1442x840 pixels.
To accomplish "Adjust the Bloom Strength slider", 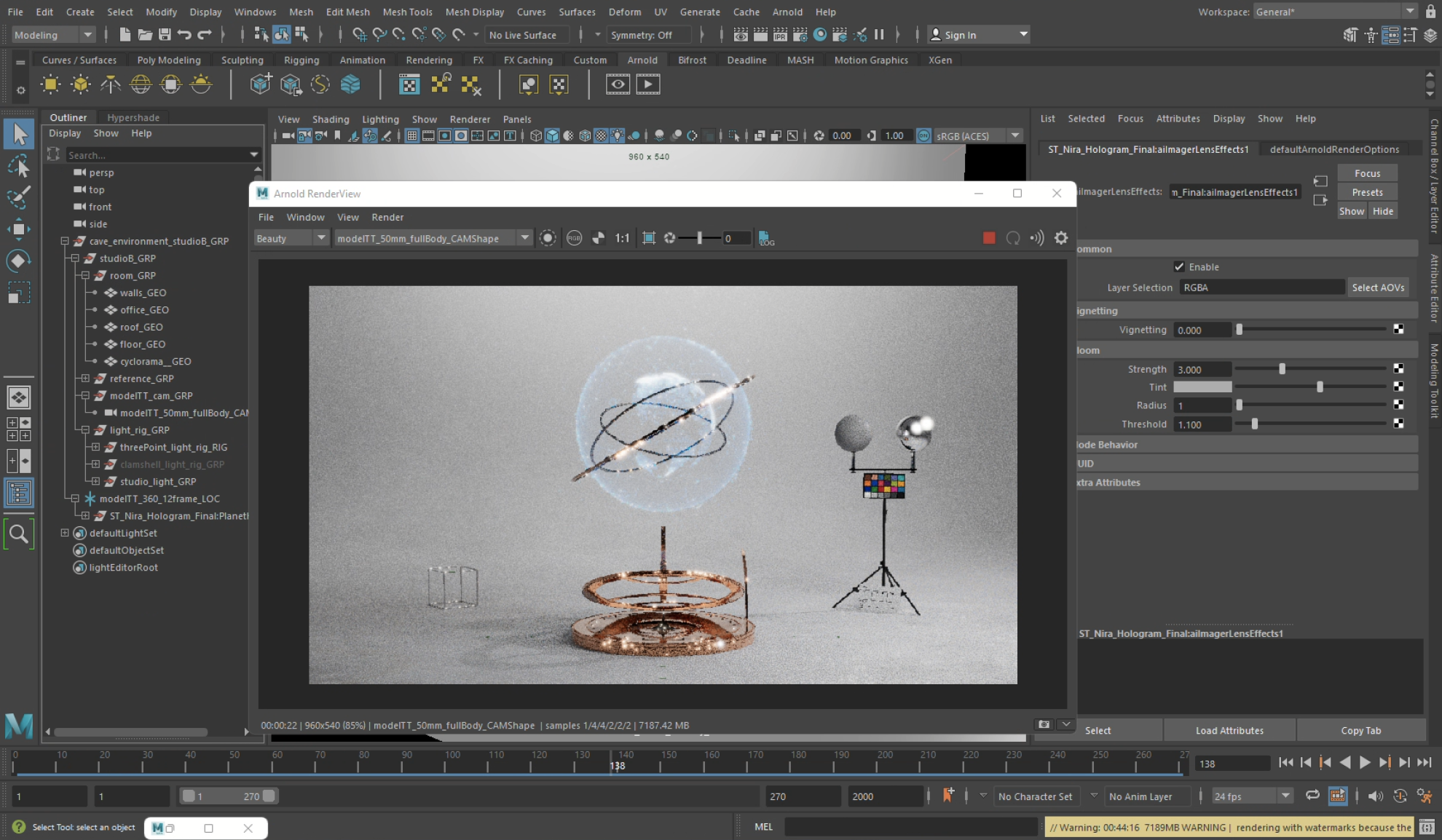I will coord(1282,369).
